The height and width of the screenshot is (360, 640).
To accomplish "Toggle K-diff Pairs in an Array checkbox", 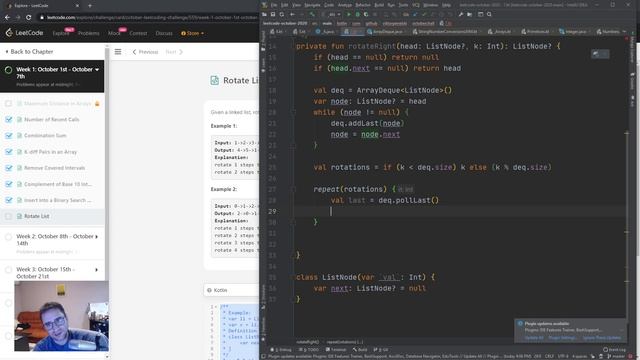I will (9, 152).
